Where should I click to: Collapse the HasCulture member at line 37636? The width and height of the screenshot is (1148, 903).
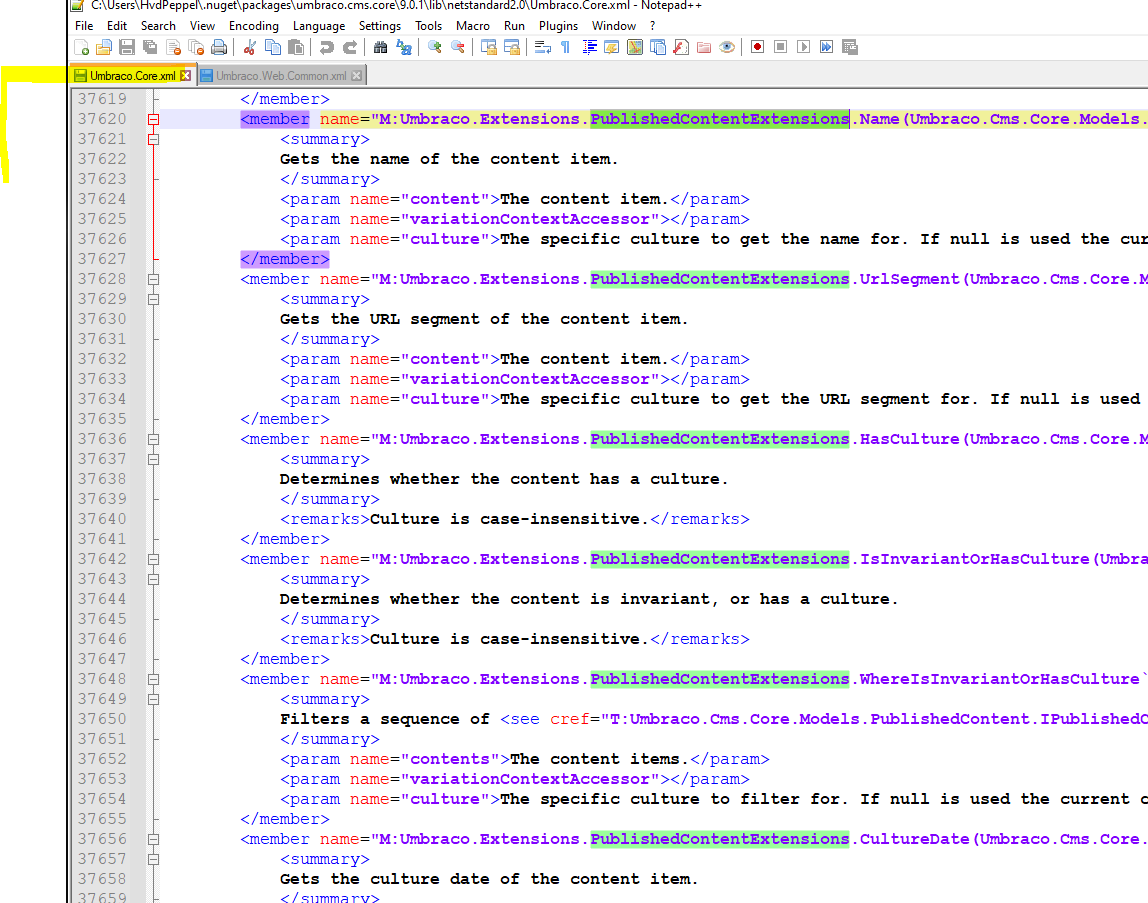coord(153,439)
